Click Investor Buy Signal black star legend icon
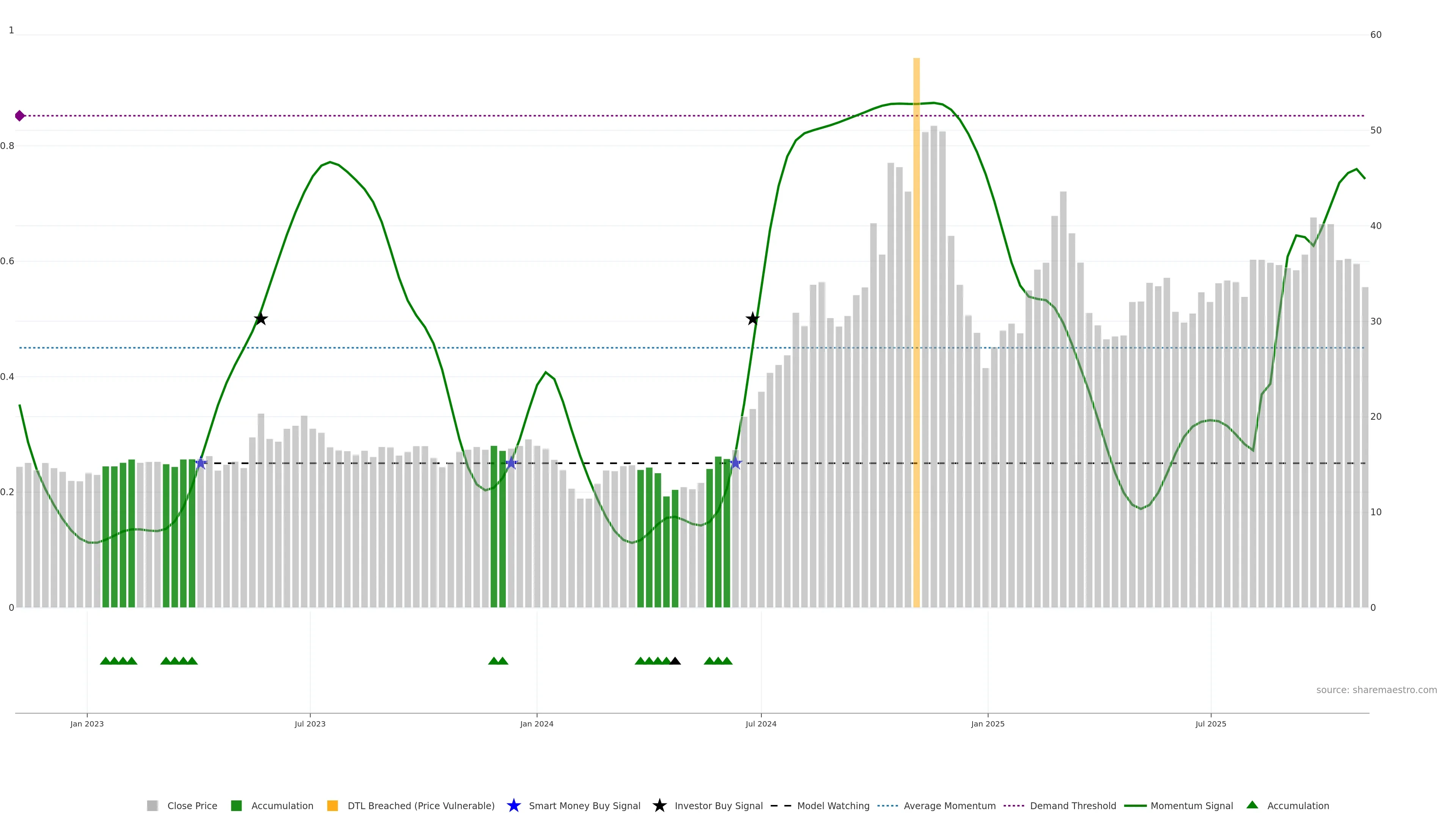Screen dimensions: 1456x819 (660, 805)
